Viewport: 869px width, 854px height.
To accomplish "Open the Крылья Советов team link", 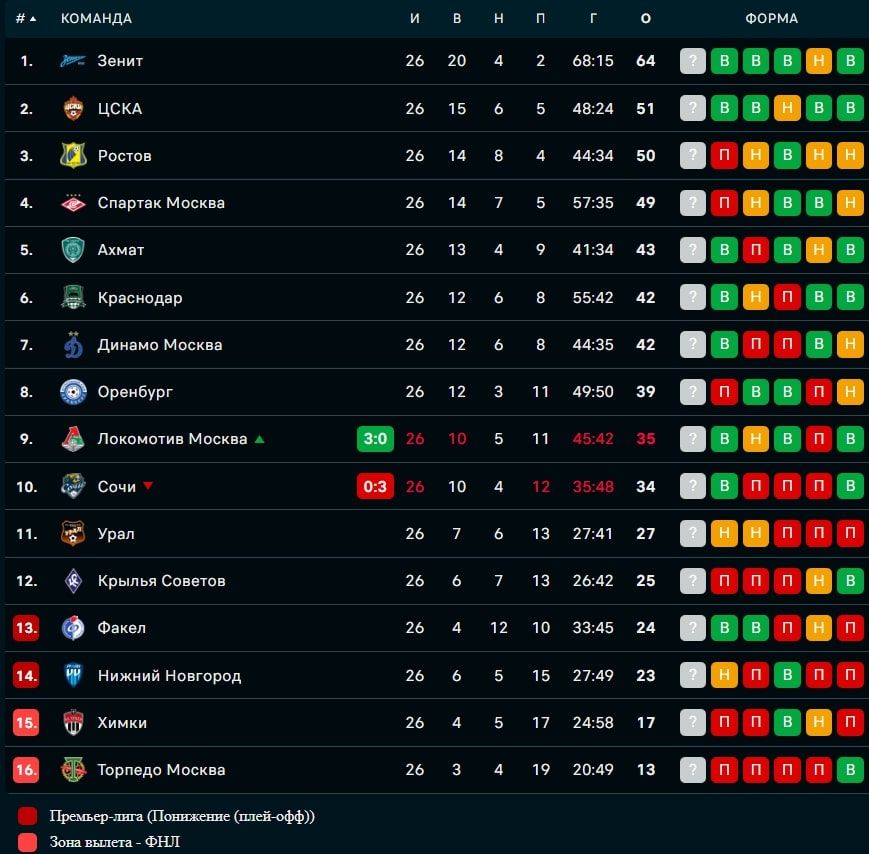I will 161,581.
